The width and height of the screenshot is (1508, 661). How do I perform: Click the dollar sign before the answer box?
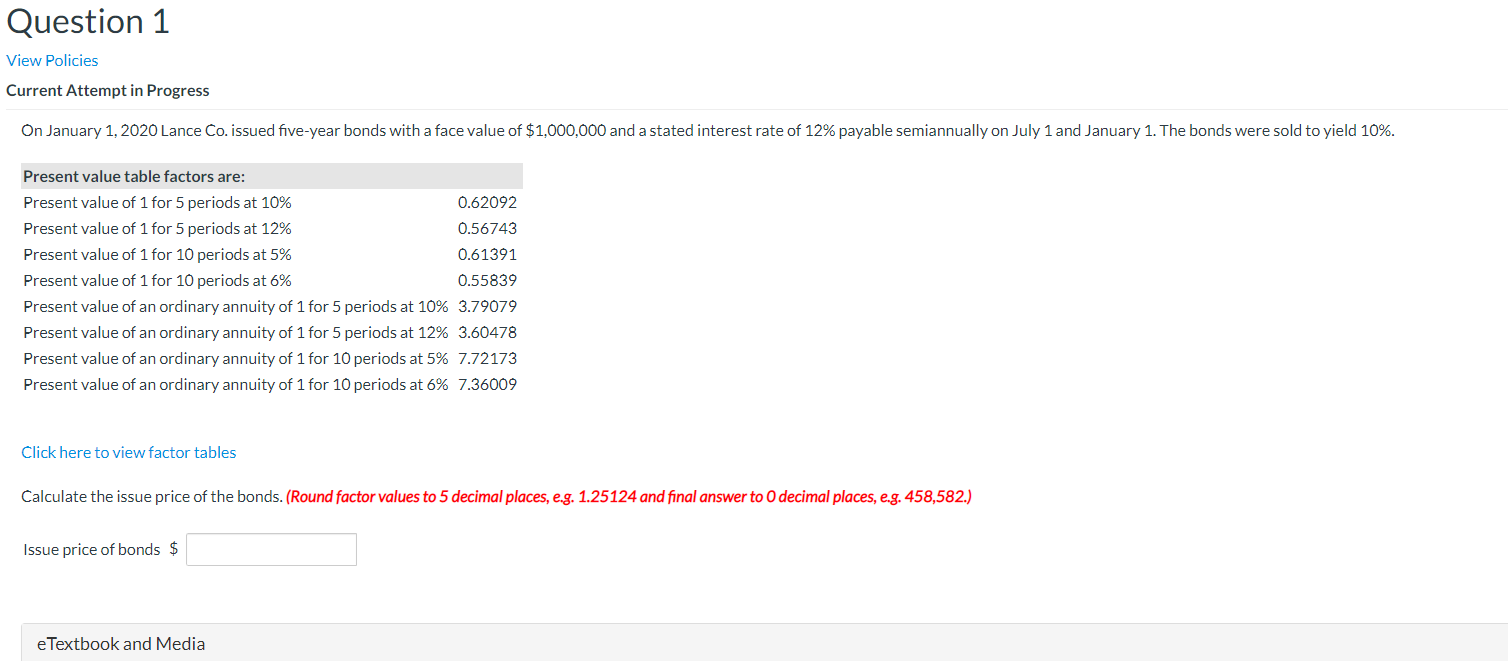click(x=173, y=549)
